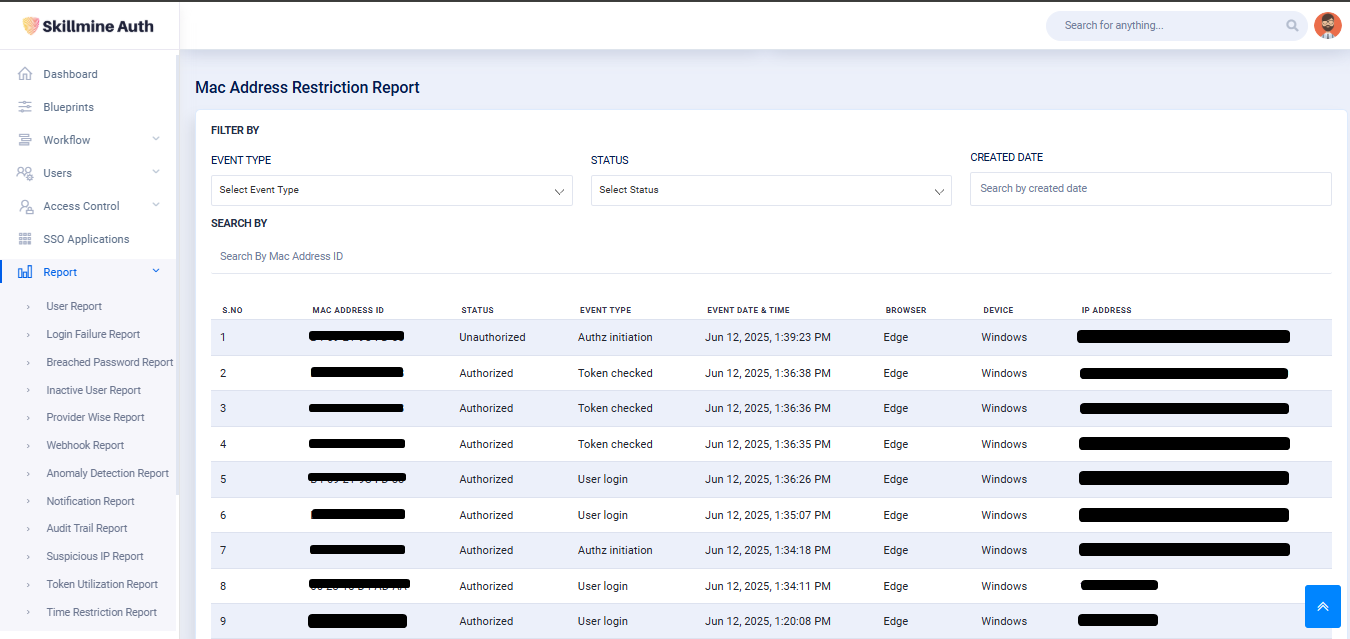Click the search magnifier icon
This screenshot has width=1350, height=639.
click(1293, 26)
